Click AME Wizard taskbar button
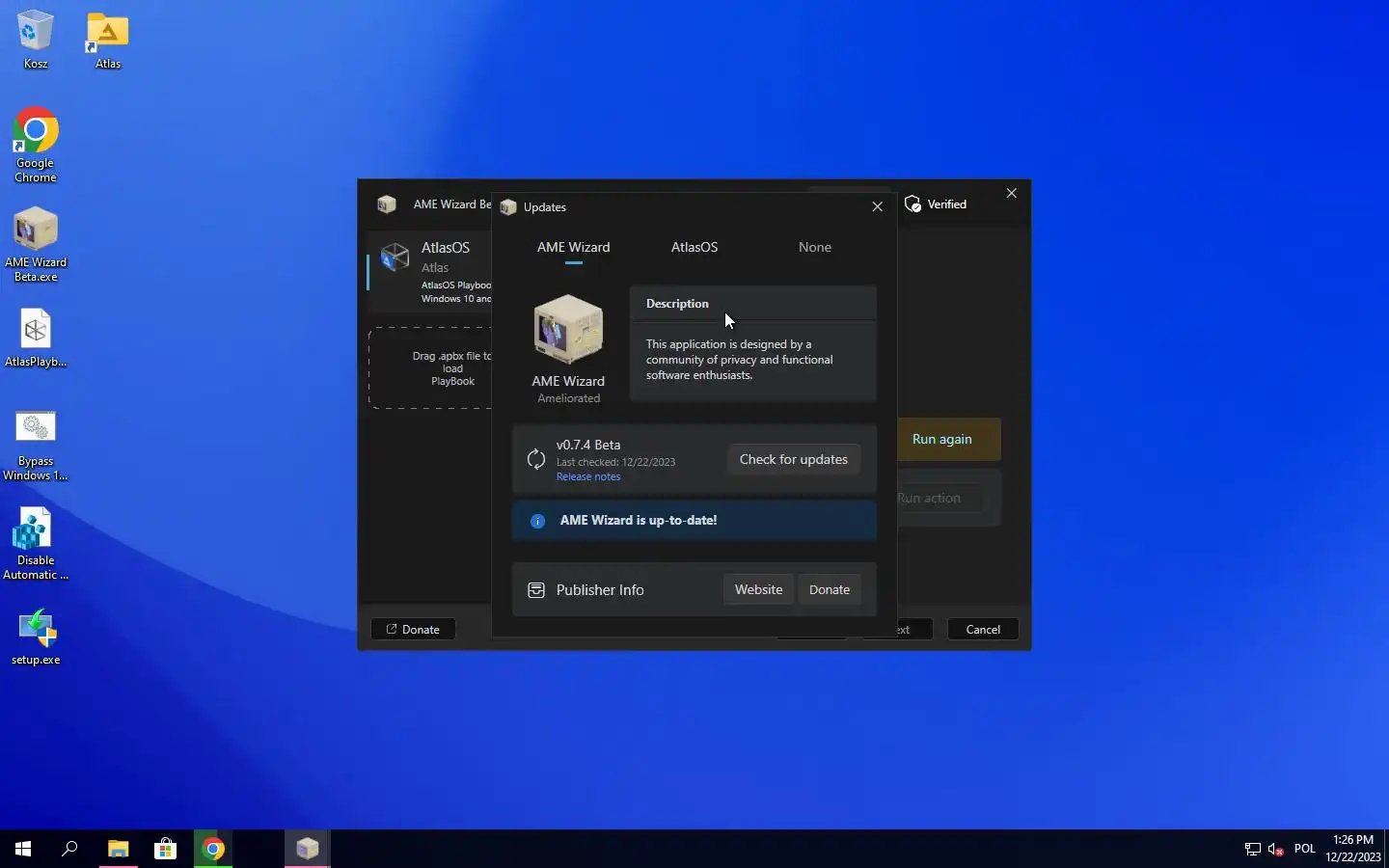The width and height of the screenshot is (1389, 868). point(308,849)
